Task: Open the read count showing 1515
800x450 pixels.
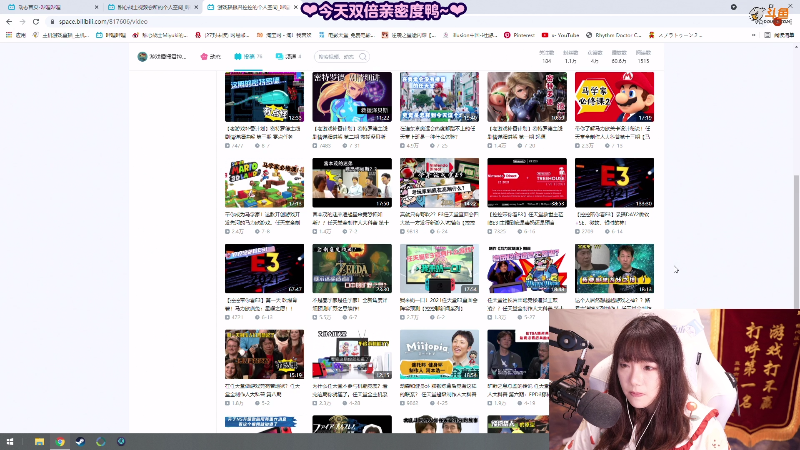Action: click(x=643, y=57)
